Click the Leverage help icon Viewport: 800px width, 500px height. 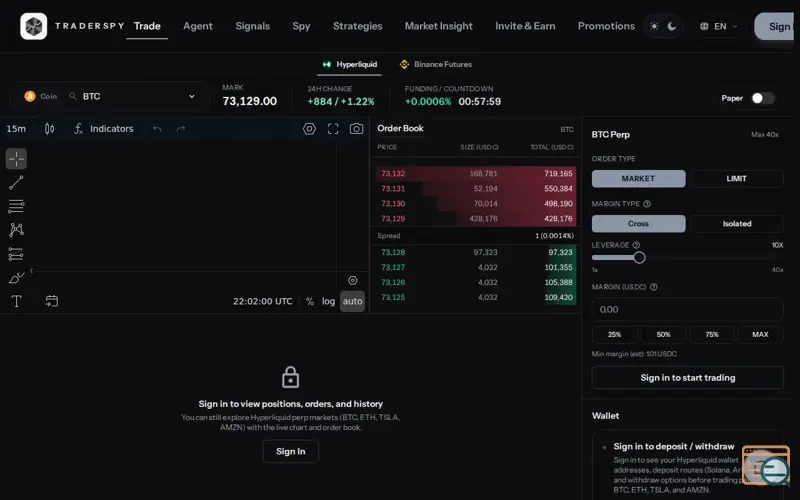pyautogui.click(x=636, y=245)
